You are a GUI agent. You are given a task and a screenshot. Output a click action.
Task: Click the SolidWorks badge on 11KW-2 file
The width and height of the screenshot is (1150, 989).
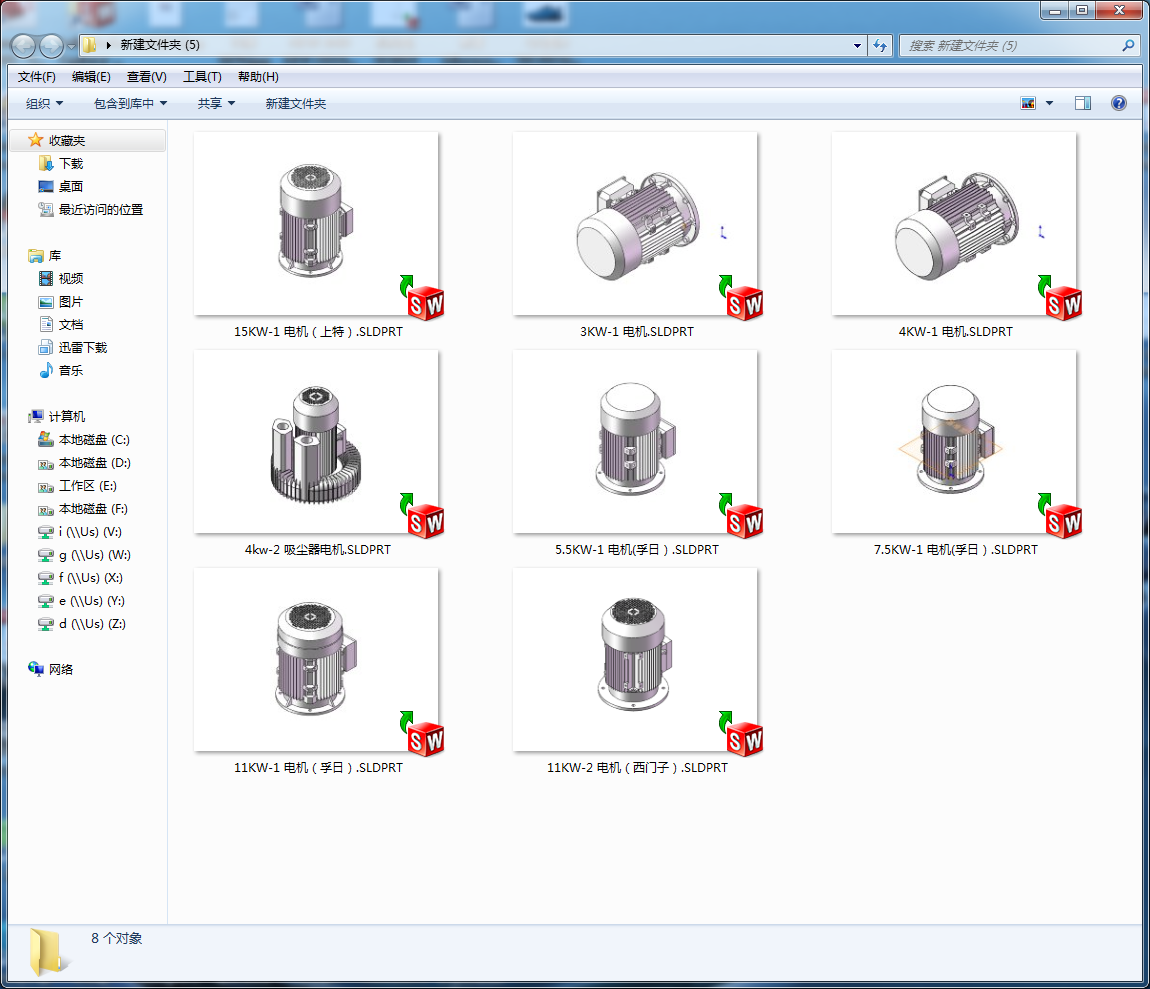(x=744, y=739)
